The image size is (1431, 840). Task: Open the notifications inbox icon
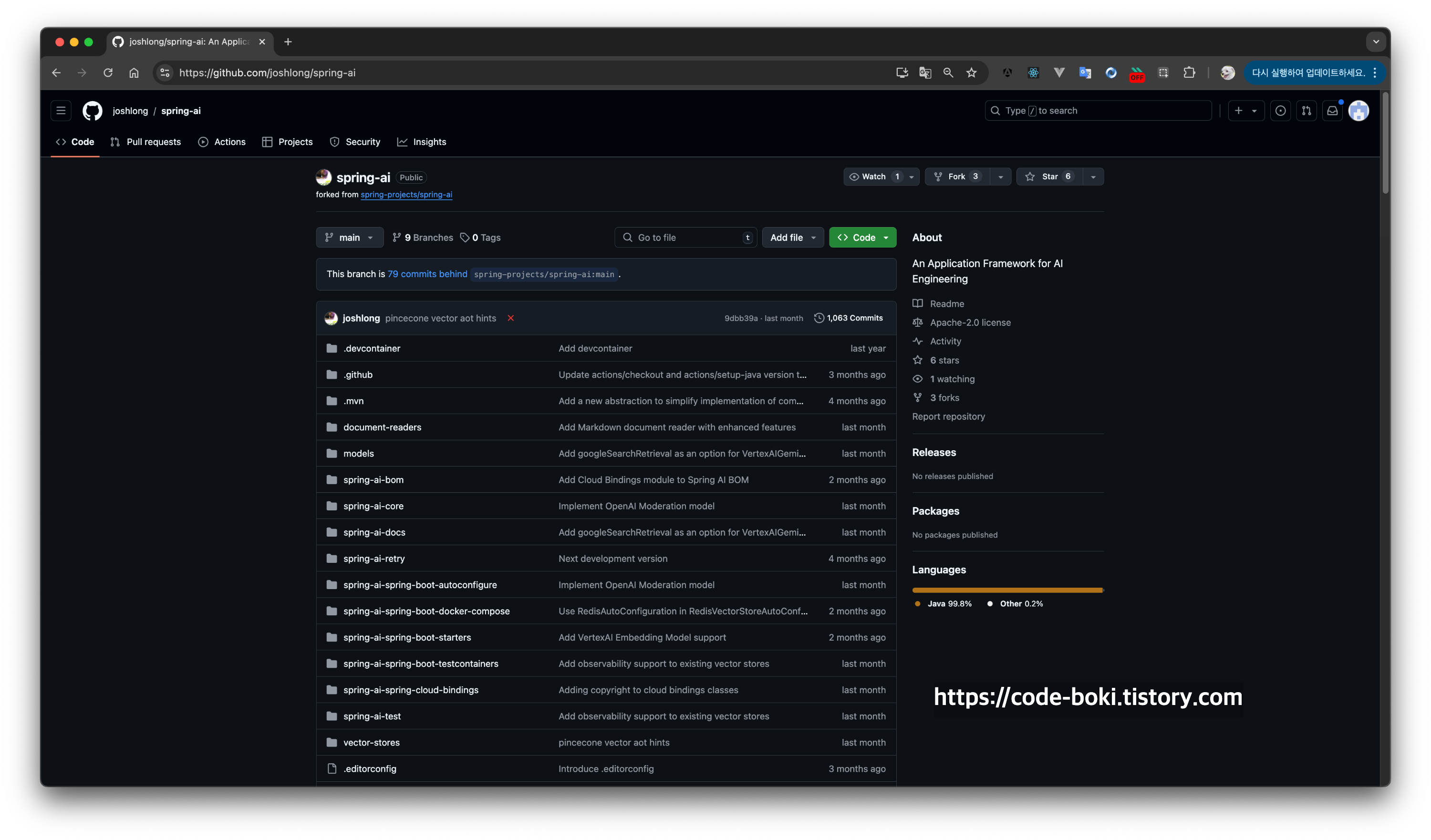[1332, 111]
